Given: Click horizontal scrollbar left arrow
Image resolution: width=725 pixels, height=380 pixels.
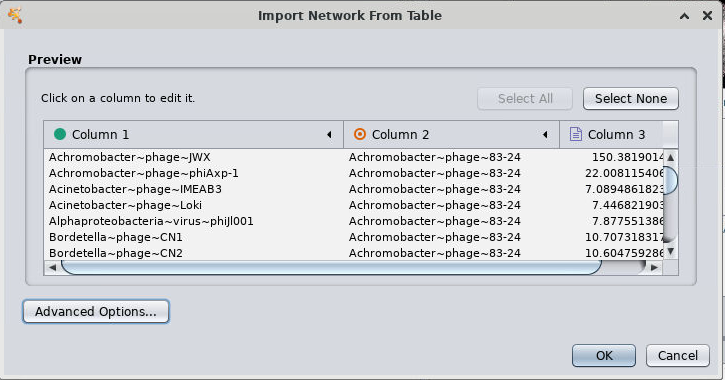Looking at the screenshot, I should 52,267.
